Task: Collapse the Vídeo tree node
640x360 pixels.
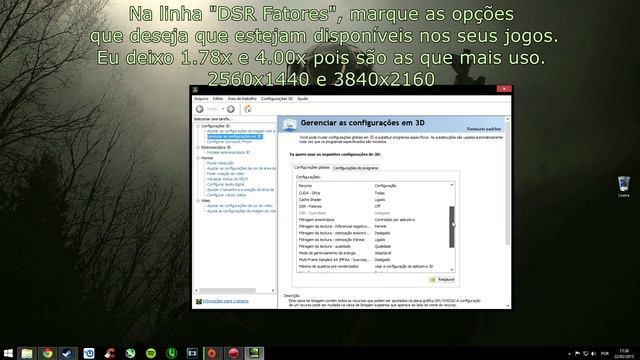Action: tap(198, 200)
